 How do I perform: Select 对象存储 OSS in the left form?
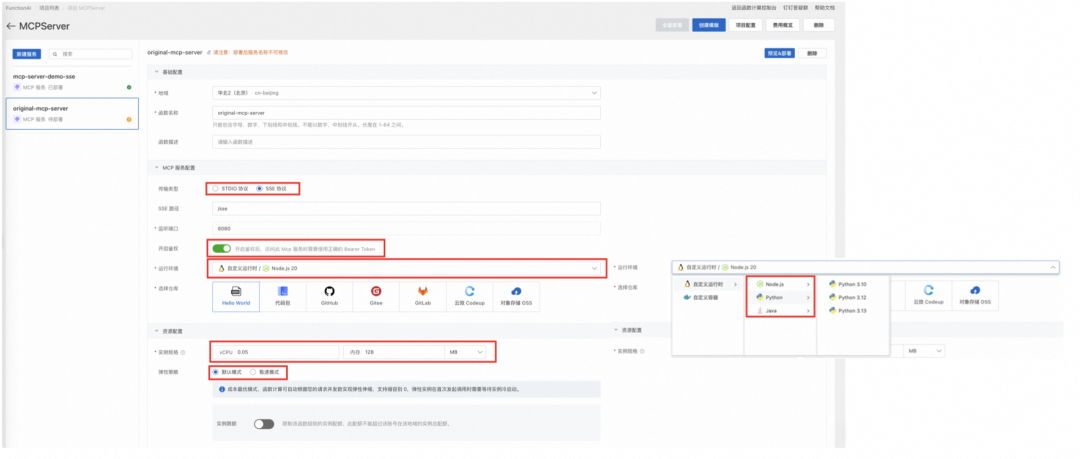pos(516,294)
